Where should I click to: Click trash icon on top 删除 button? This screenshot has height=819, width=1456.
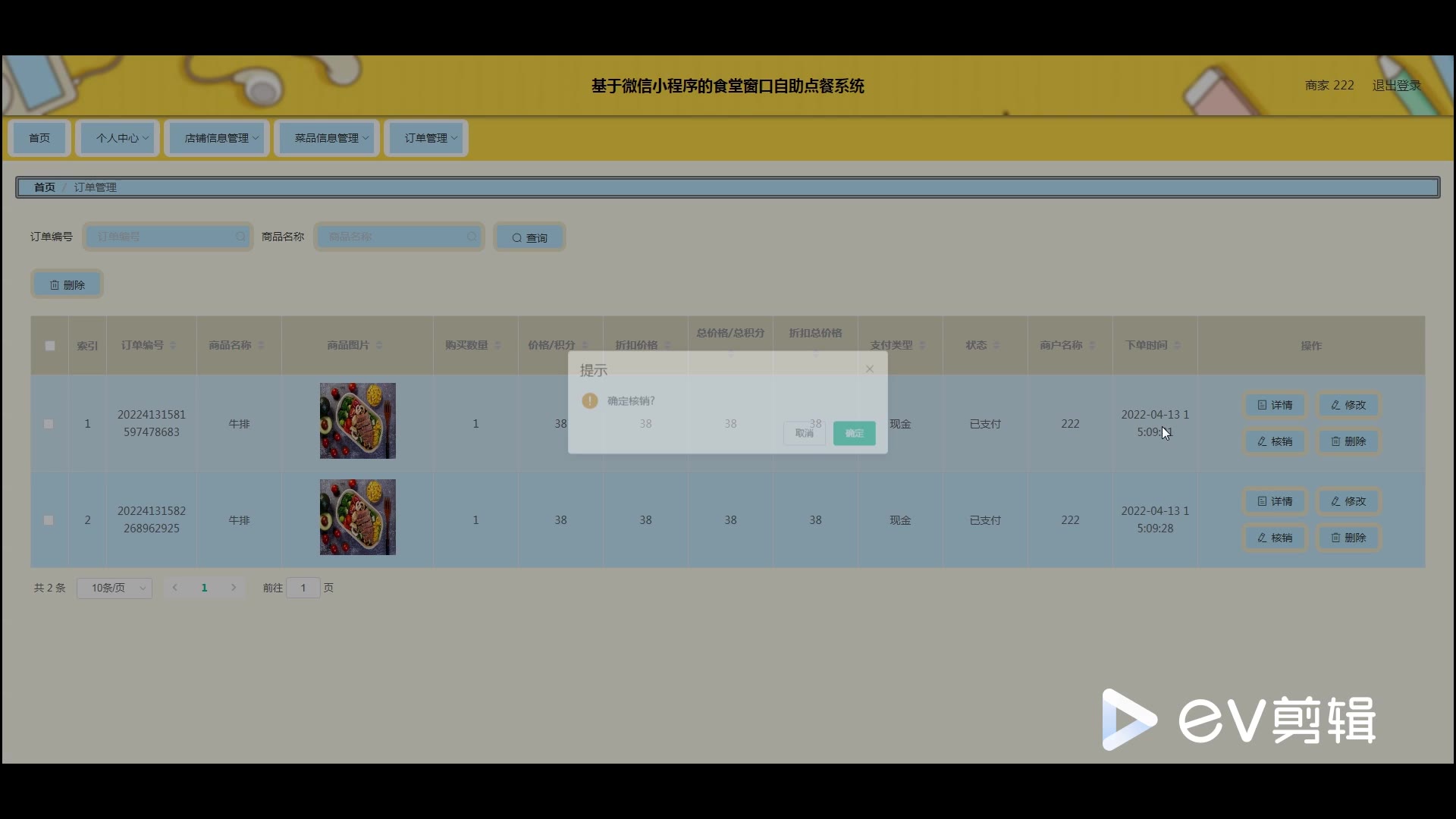coord(55,285)
